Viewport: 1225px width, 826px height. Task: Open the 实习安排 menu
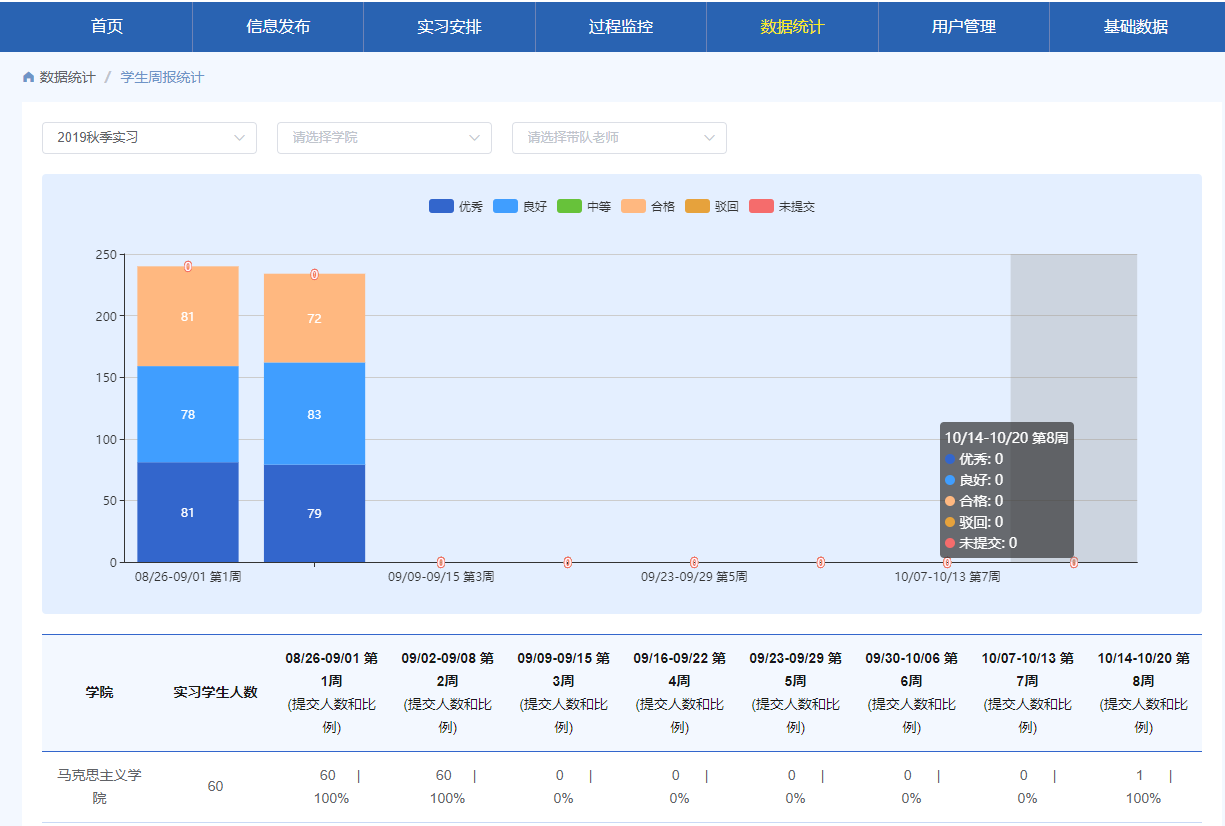[449, 27]
